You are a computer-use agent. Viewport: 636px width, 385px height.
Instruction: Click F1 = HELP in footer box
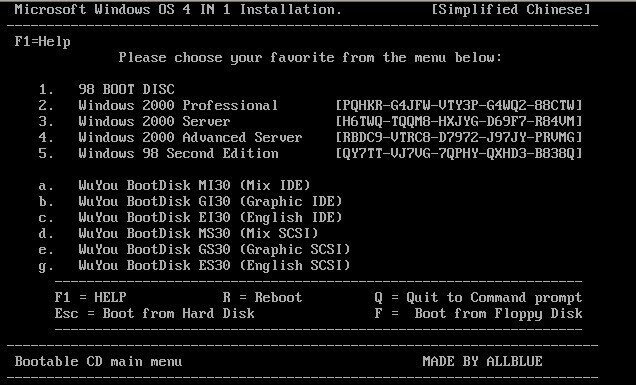pyautogui.click(x=90, y=297)
